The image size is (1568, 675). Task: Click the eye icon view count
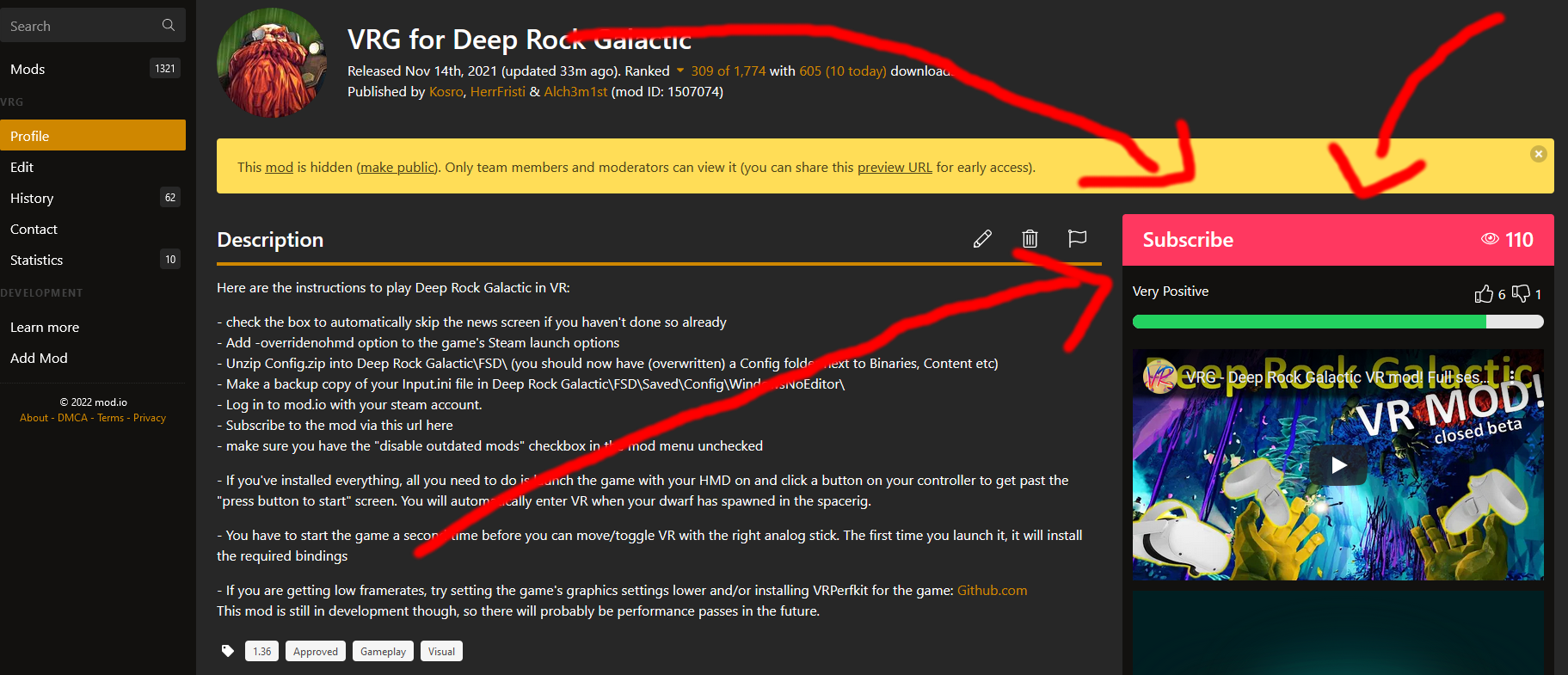point(1490,239)
